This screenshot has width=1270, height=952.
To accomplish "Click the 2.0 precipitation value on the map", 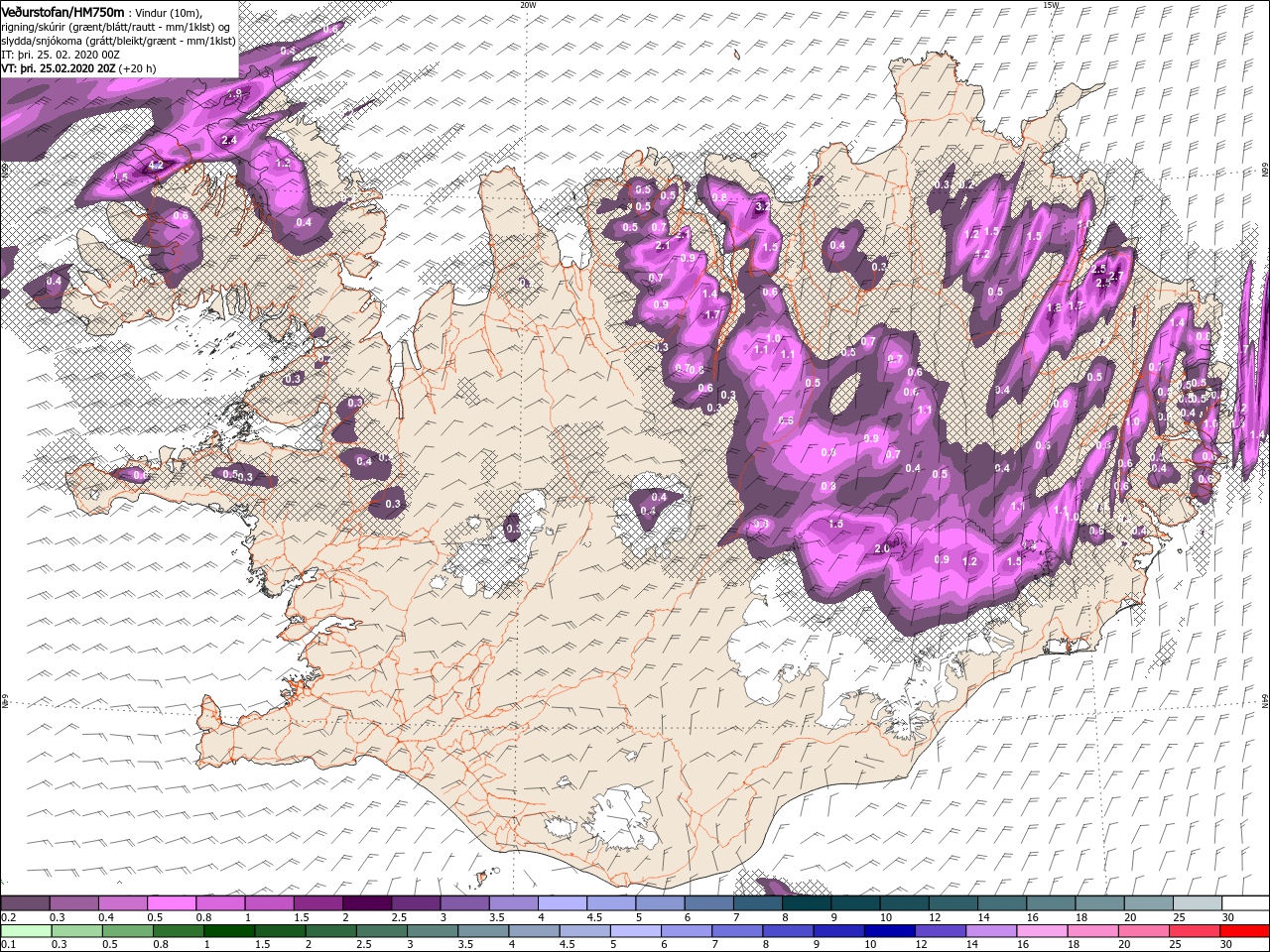I will [881, 548].
